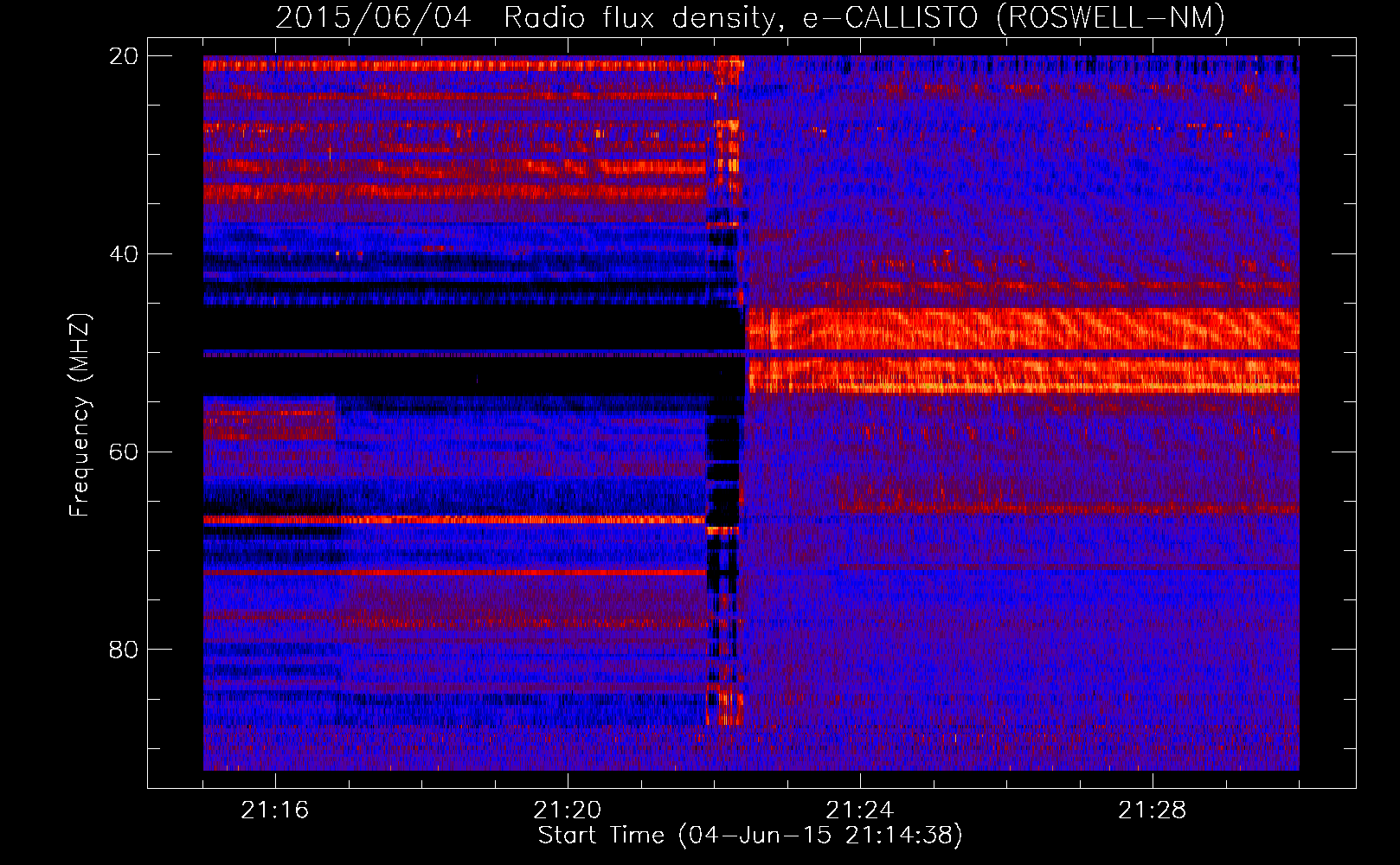Click the 20 MHz y-axis tick label
The image size is (1400, 865).
pyautogui.click(x=124, y=56)
